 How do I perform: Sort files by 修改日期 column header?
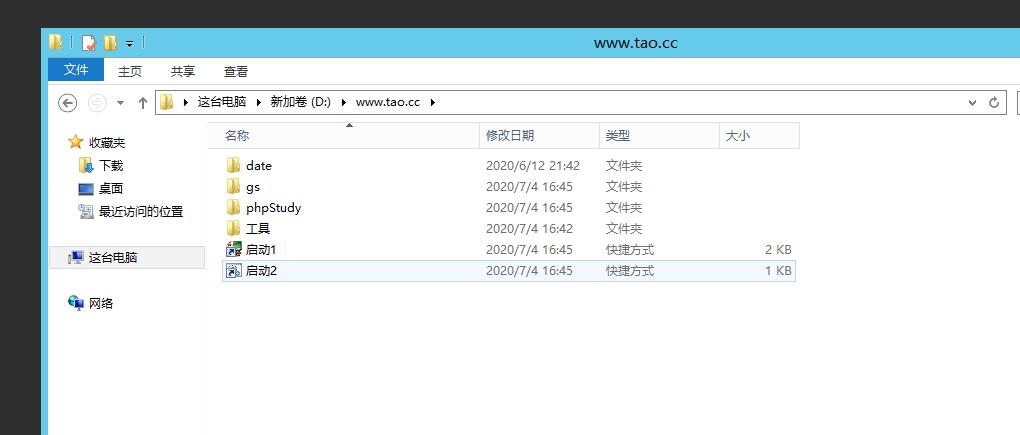pos(510,135)
